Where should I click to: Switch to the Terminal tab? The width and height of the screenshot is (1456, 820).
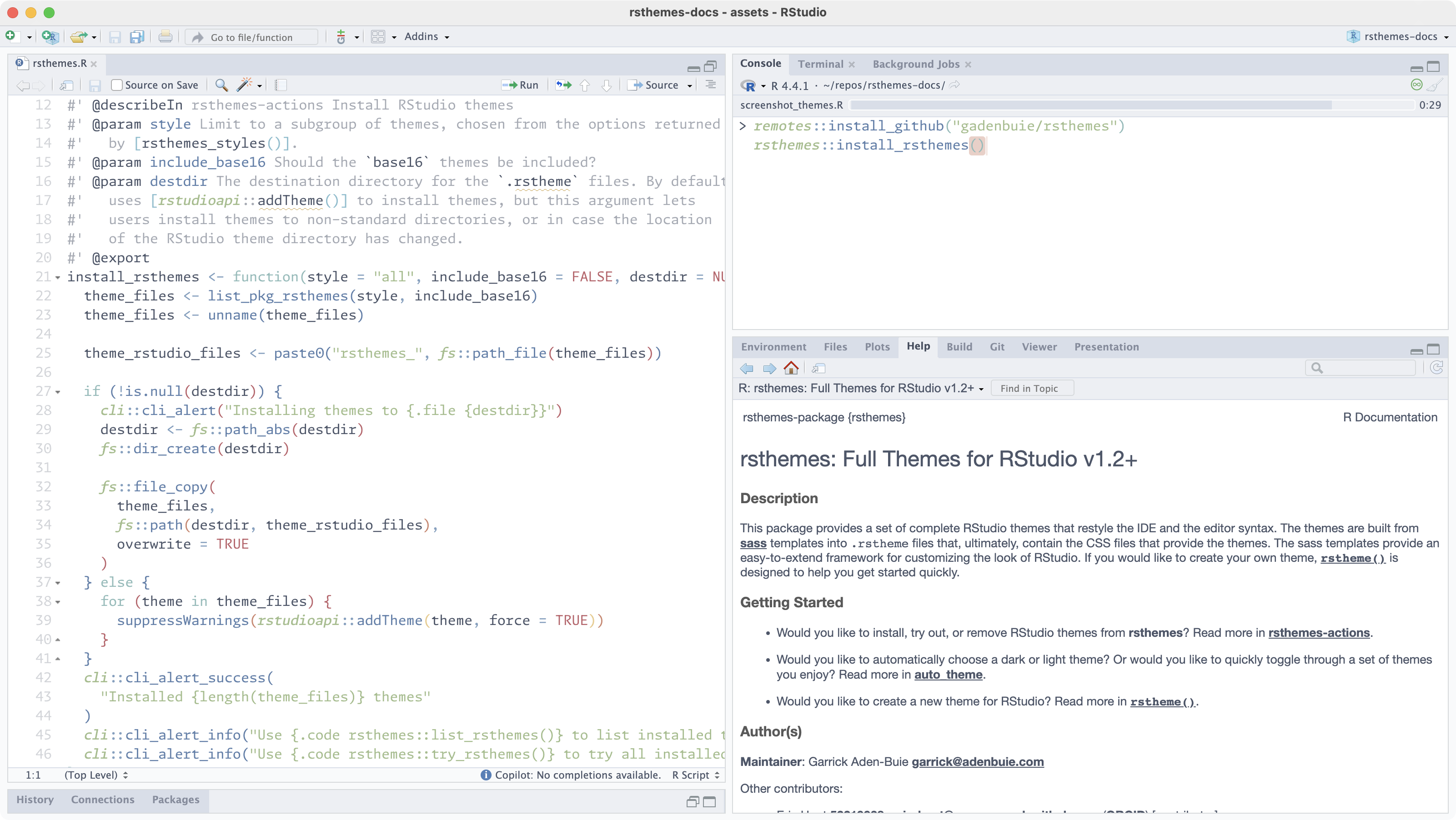click(820, 65)
